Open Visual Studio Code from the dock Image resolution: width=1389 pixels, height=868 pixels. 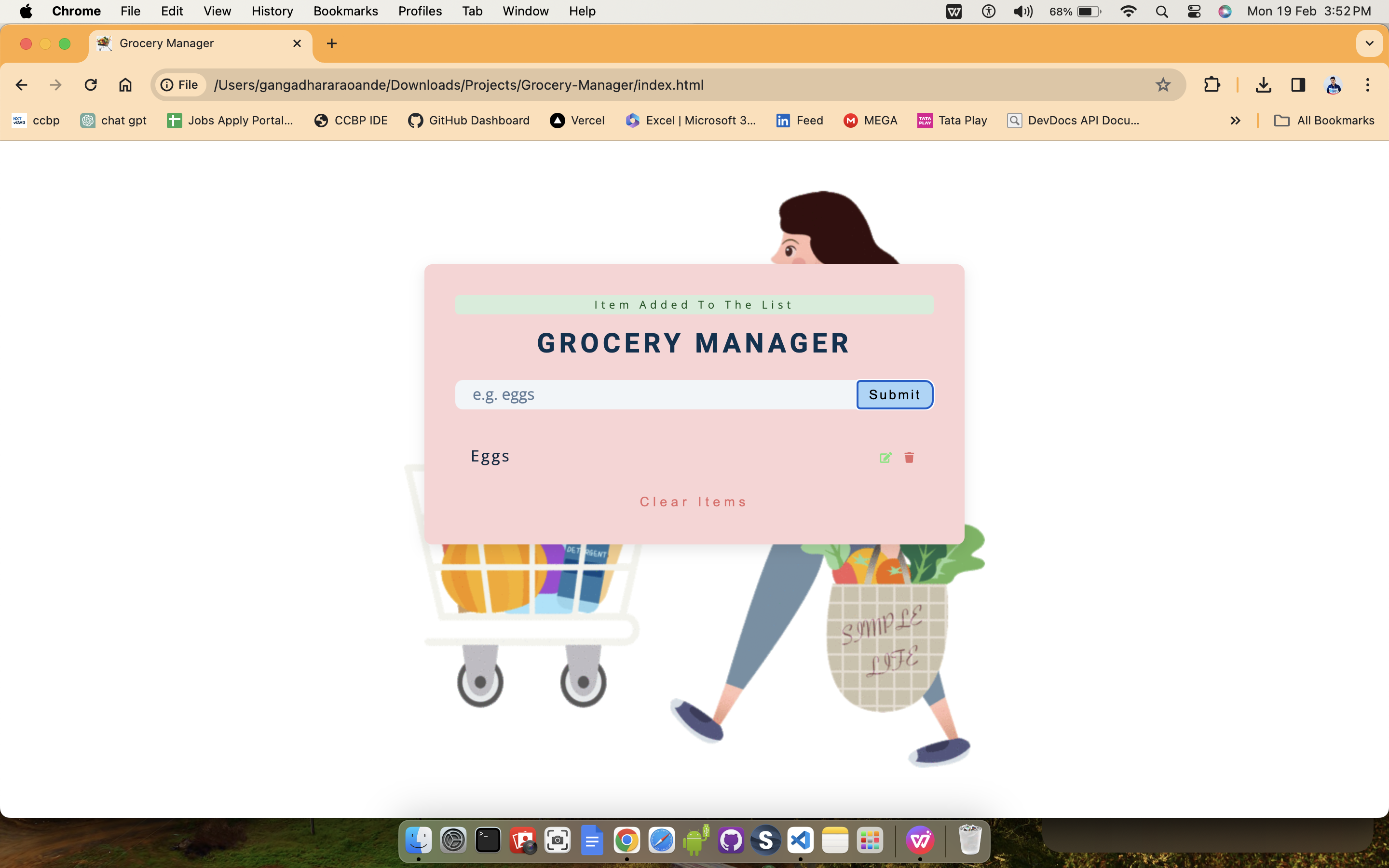coord(801,841)
